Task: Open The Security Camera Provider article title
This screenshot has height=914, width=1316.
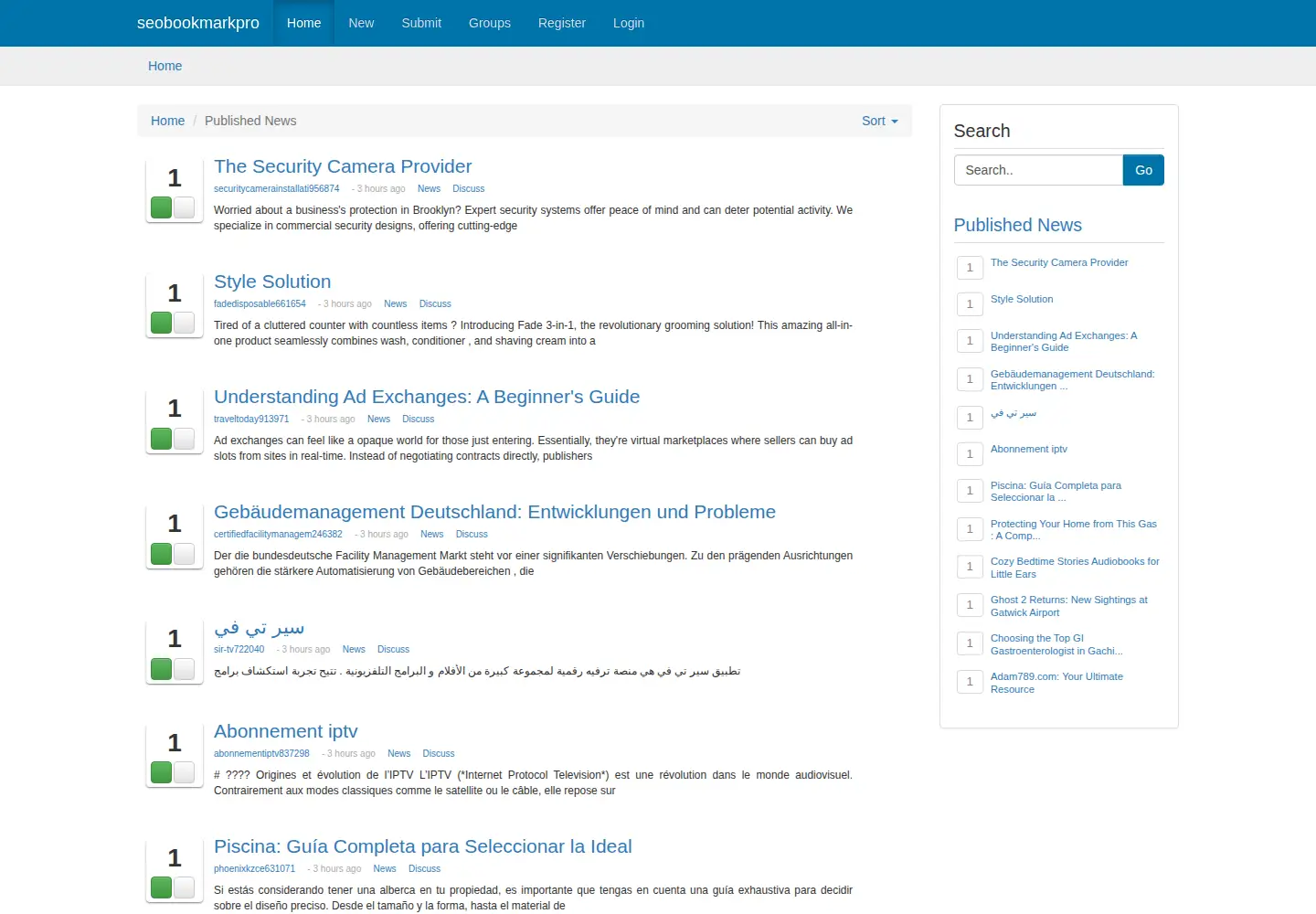Action: coord(343,166)
